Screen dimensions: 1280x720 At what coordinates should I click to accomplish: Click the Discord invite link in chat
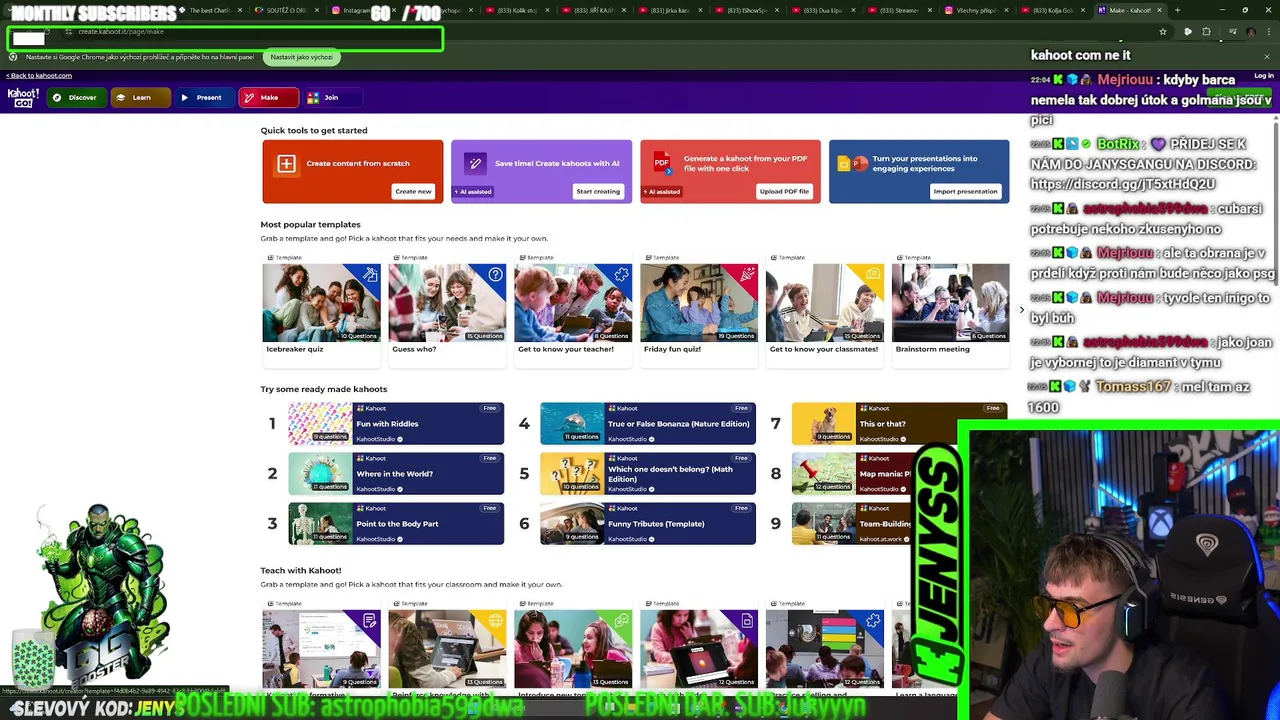click(1122, 185)
